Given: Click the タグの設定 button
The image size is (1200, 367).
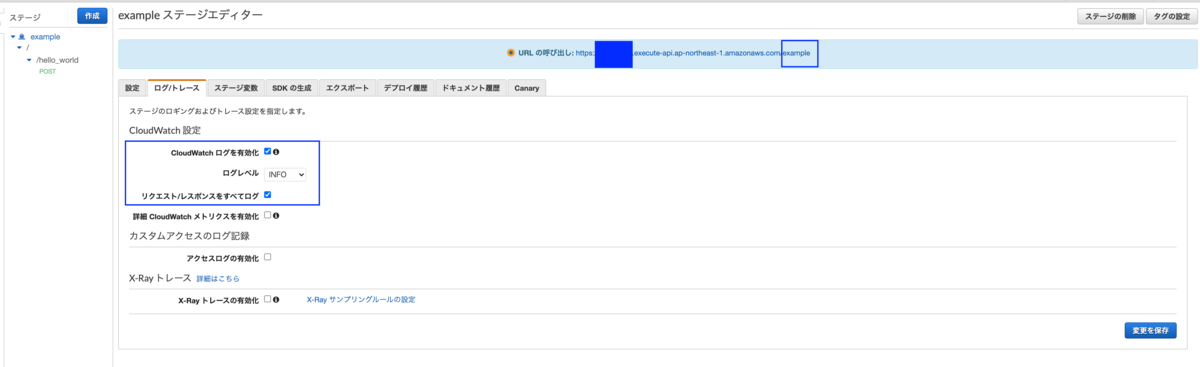Looking at the screenshot, I should pyautogui.click(x=1171, y=16).
